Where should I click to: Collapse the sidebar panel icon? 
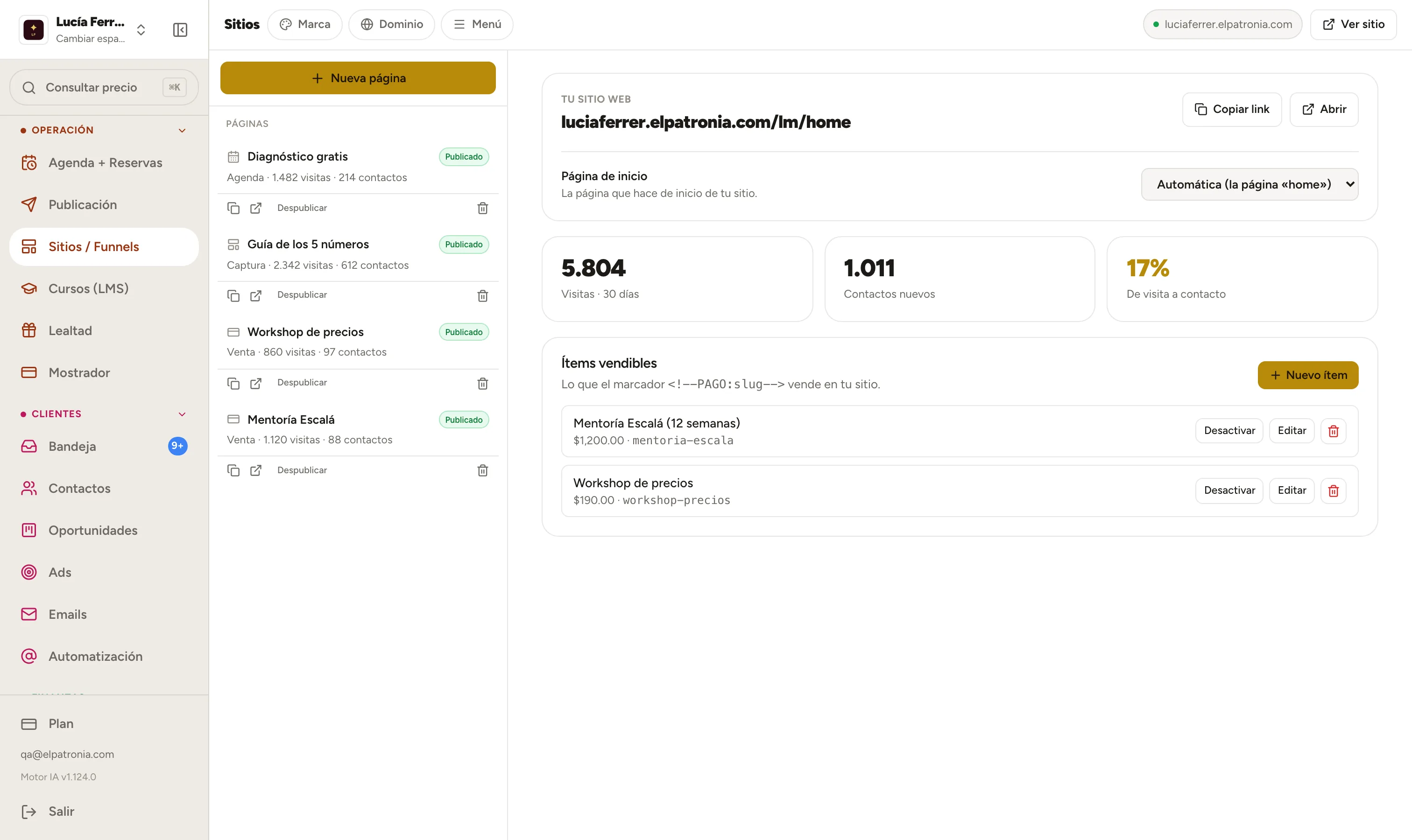(x=180, y=29)
